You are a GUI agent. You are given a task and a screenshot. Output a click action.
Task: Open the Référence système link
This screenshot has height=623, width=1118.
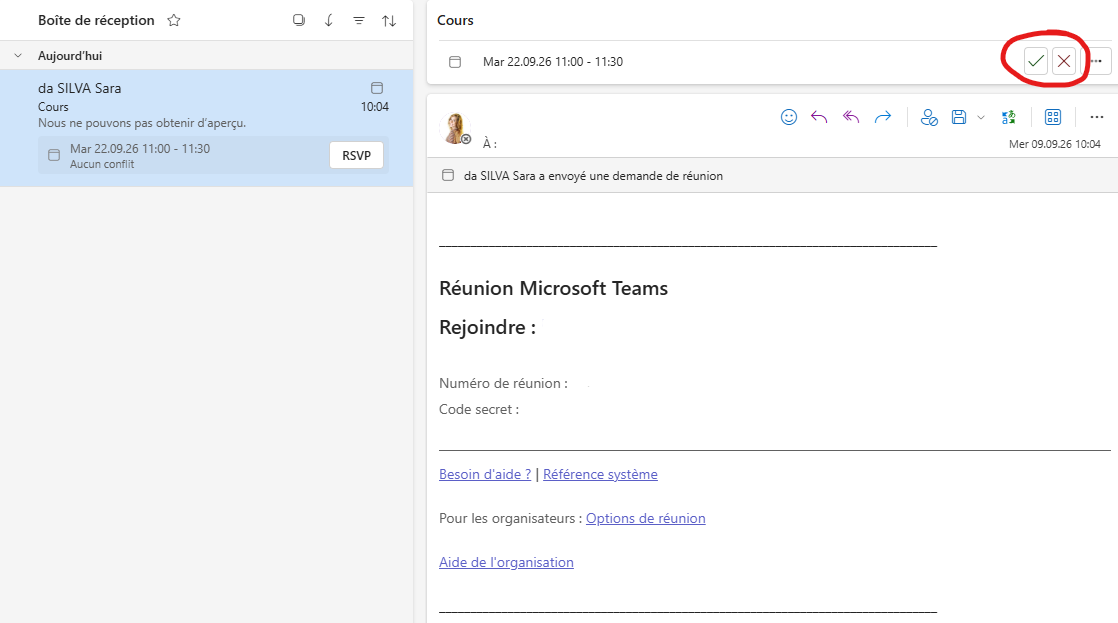point(600,474)
